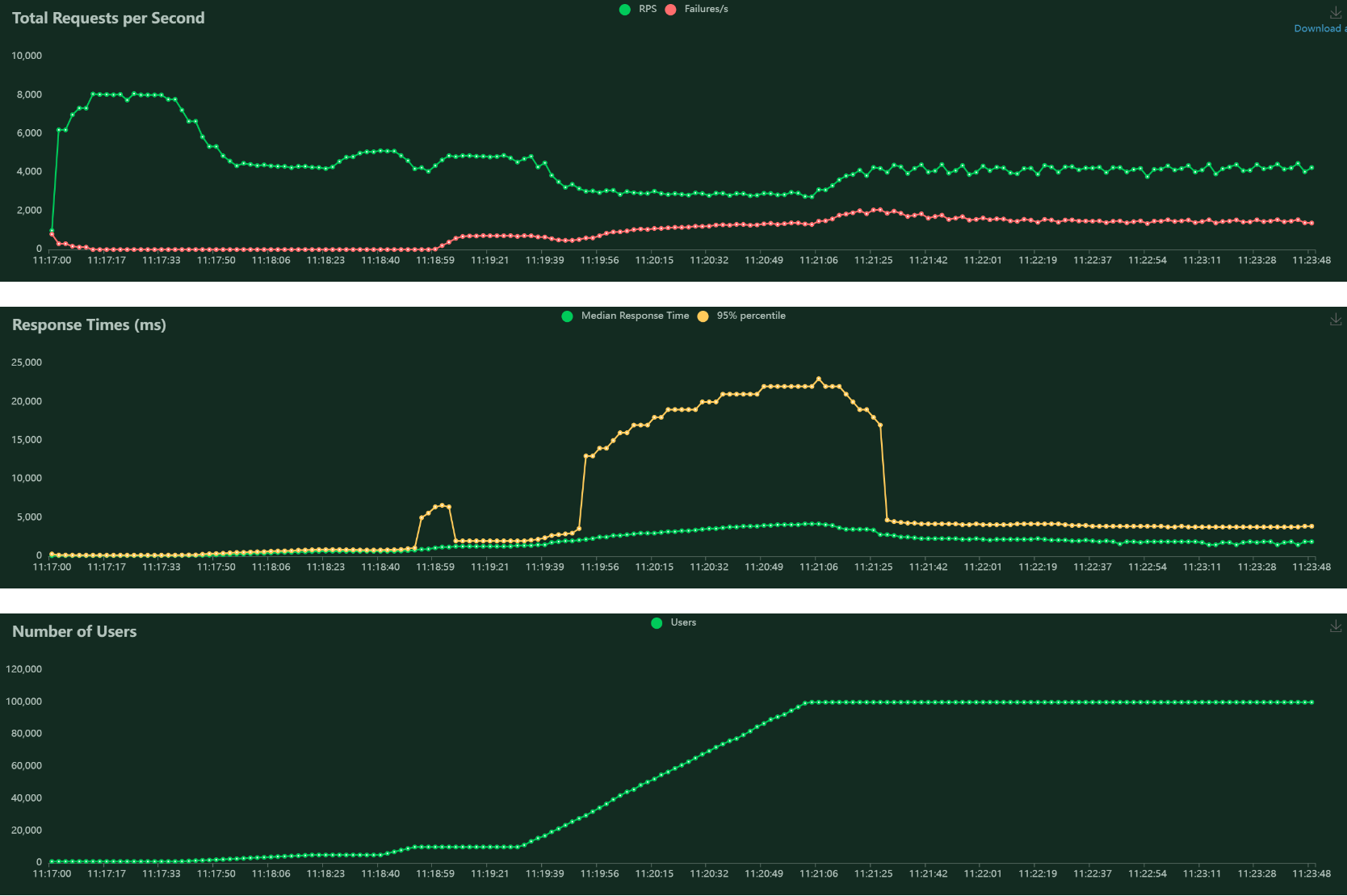Click the download icon on Number of Users chart
Image resolution: width=1347 pixels, height=896 pixels.
coord(1336,626)
